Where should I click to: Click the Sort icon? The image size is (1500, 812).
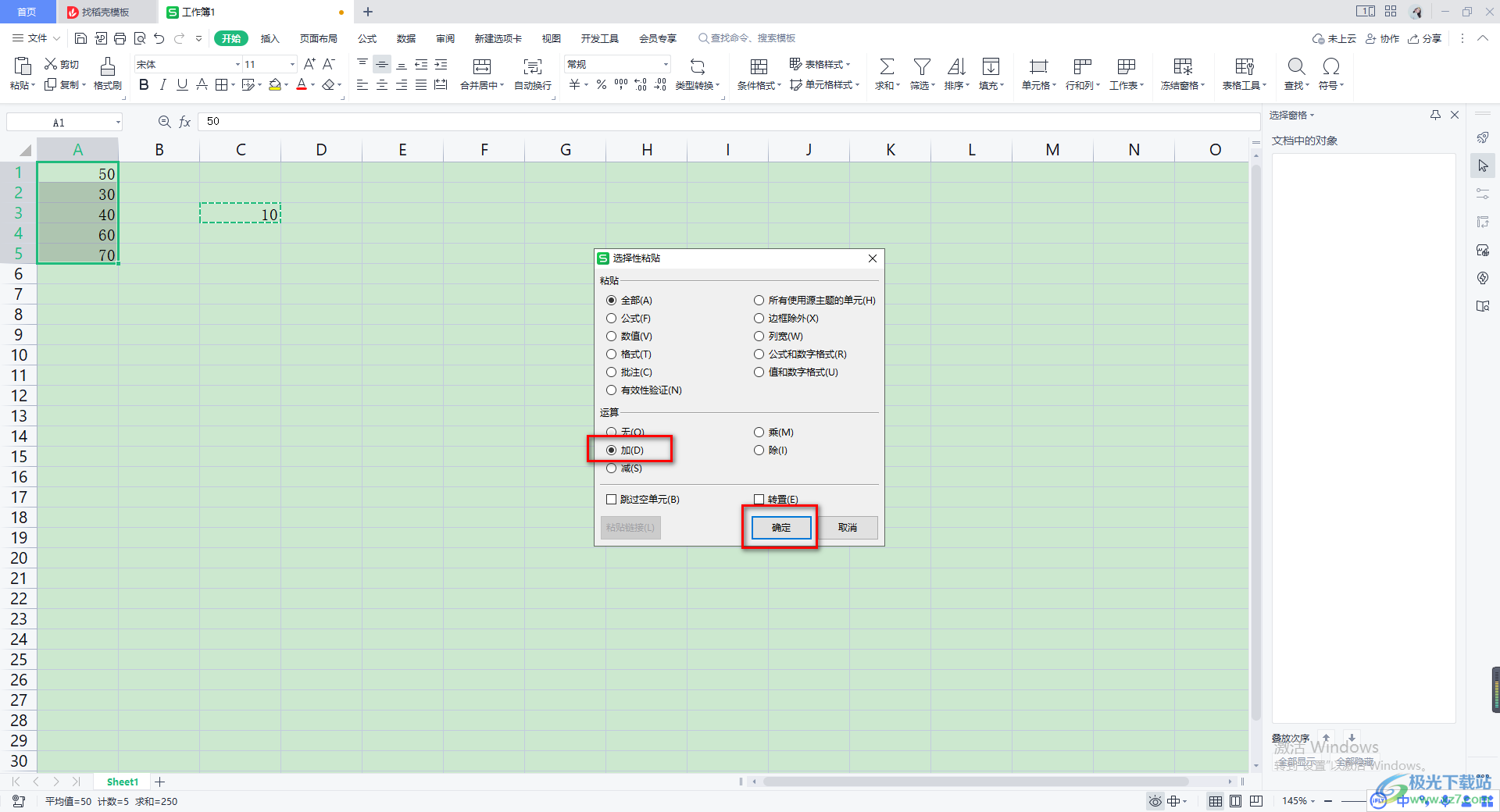point(956,66)
